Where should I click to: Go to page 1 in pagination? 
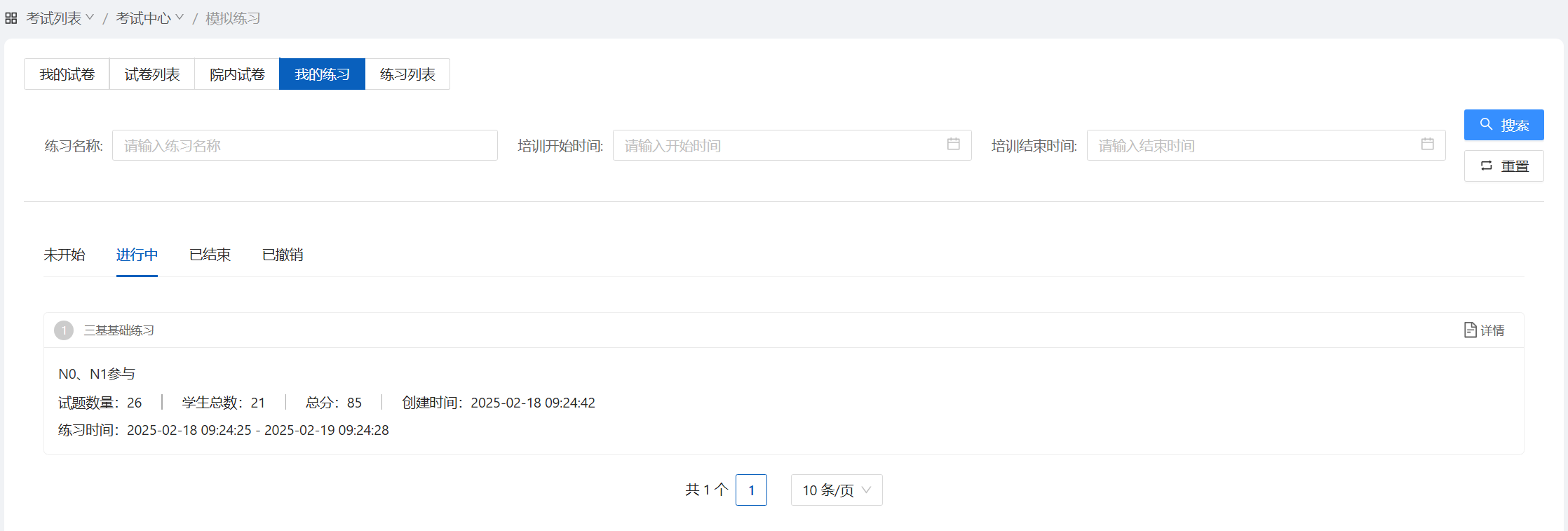751,490
